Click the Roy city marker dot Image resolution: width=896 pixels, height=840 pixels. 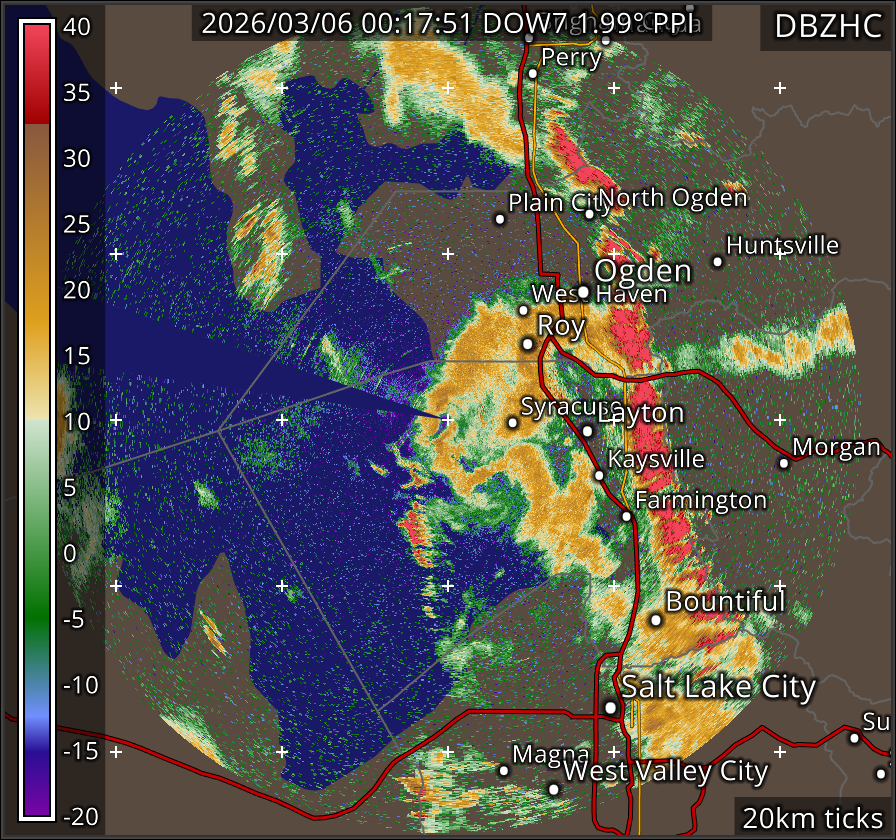(528, 344)
